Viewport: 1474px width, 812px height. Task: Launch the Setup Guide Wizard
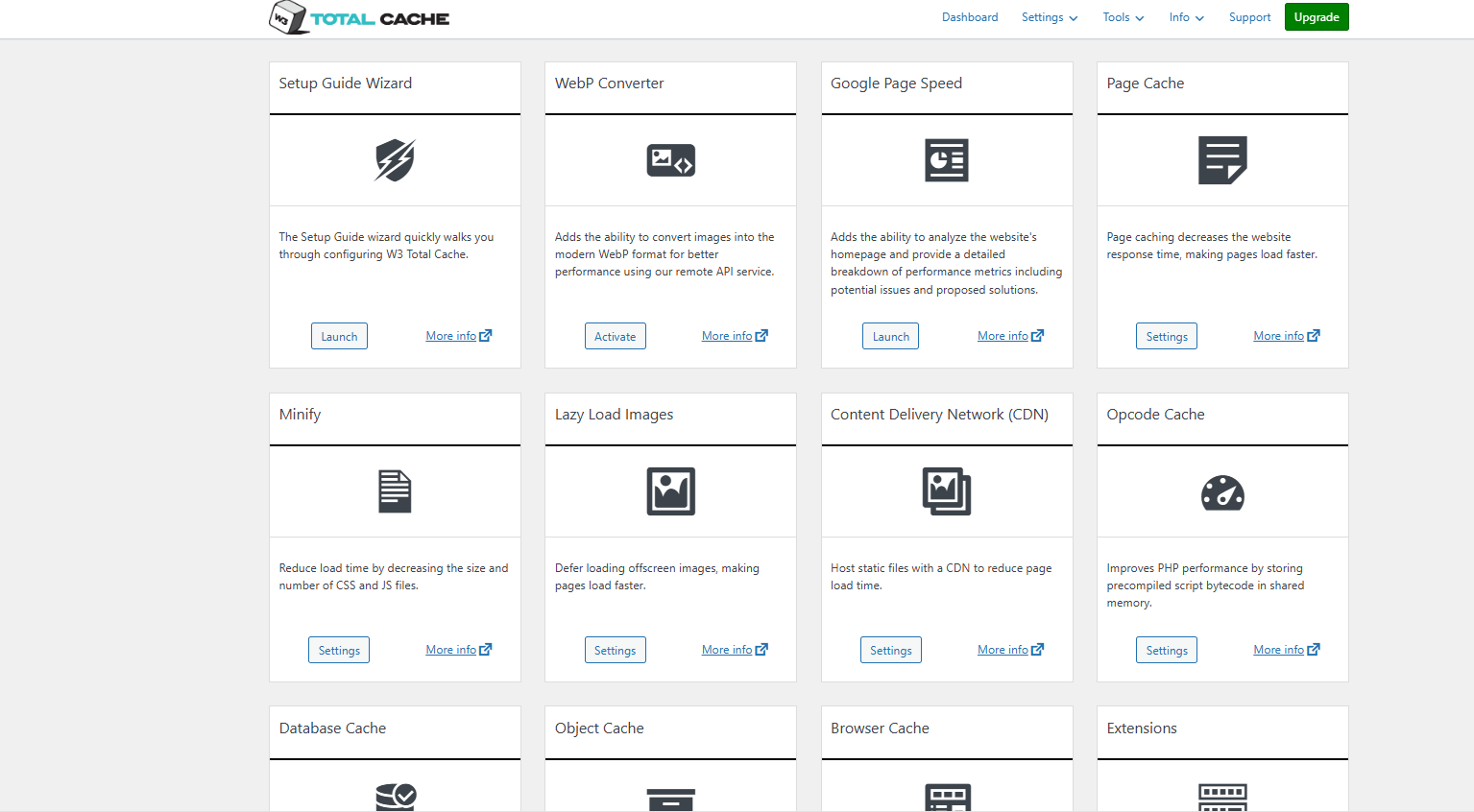[339, 336]
